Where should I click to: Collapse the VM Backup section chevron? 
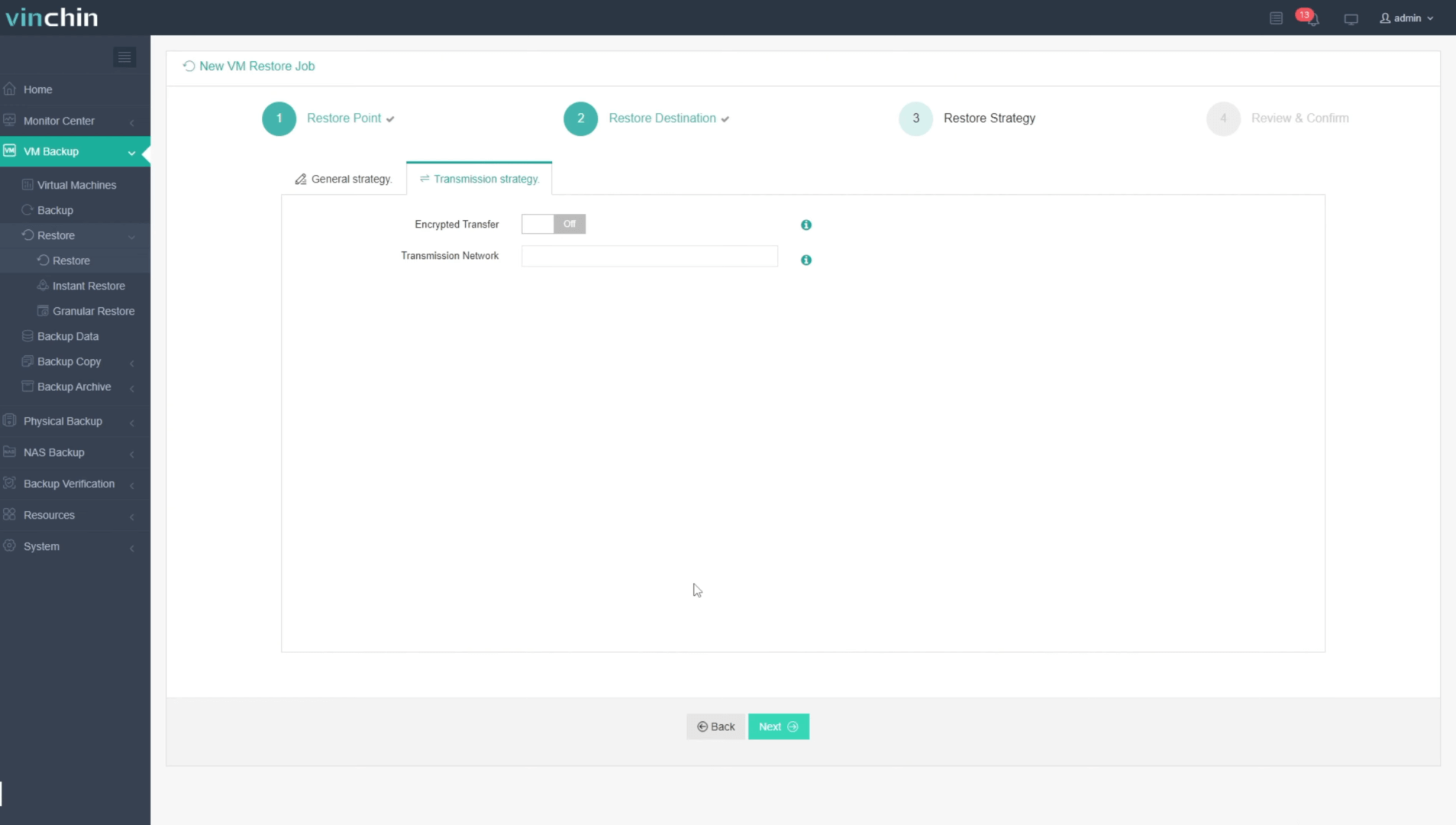[131, 153]
